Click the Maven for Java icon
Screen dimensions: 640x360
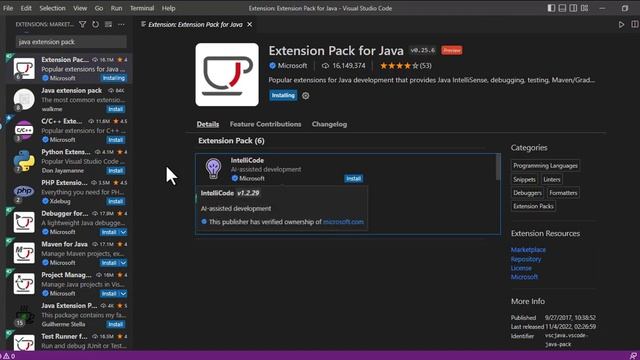[24, 253]
